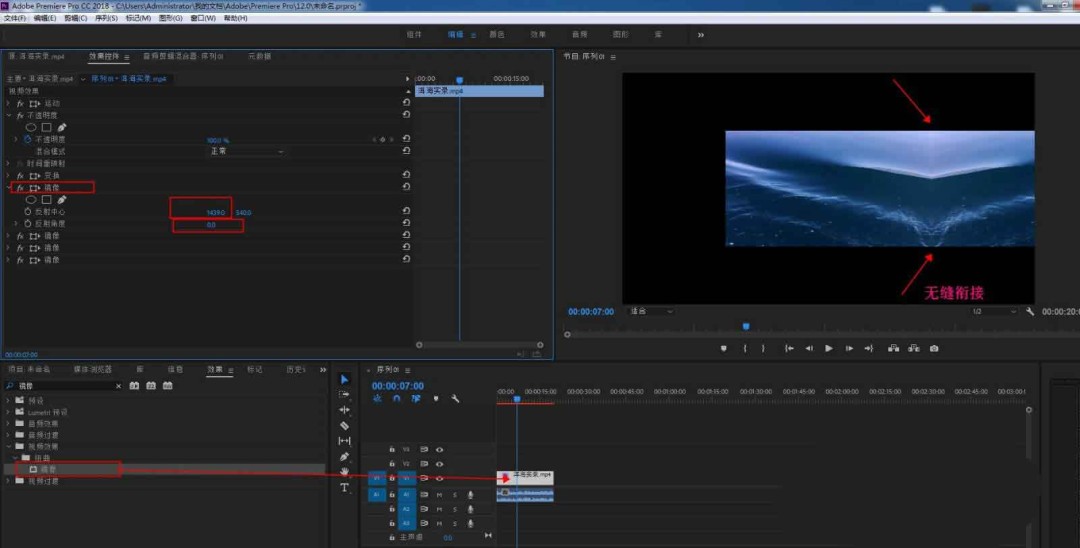
Task: Open Sequence menu
Action: [105, 18]
